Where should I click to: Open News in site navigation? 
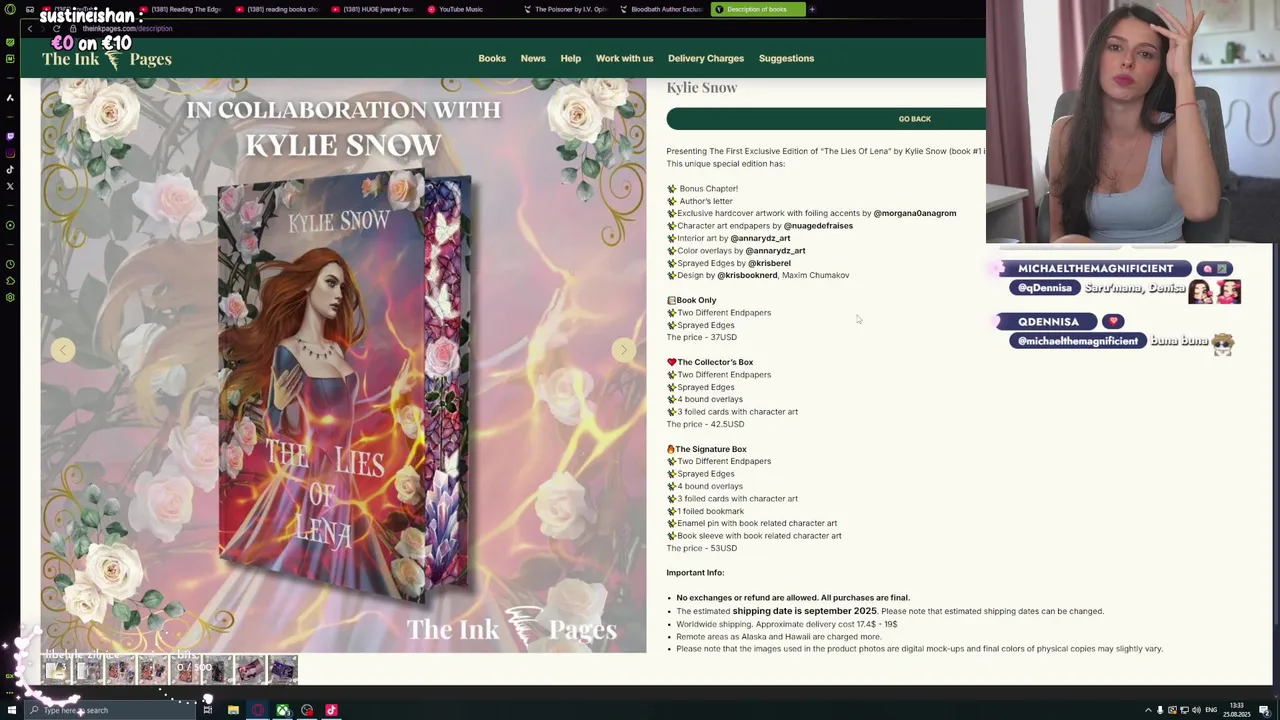[533, 59]
